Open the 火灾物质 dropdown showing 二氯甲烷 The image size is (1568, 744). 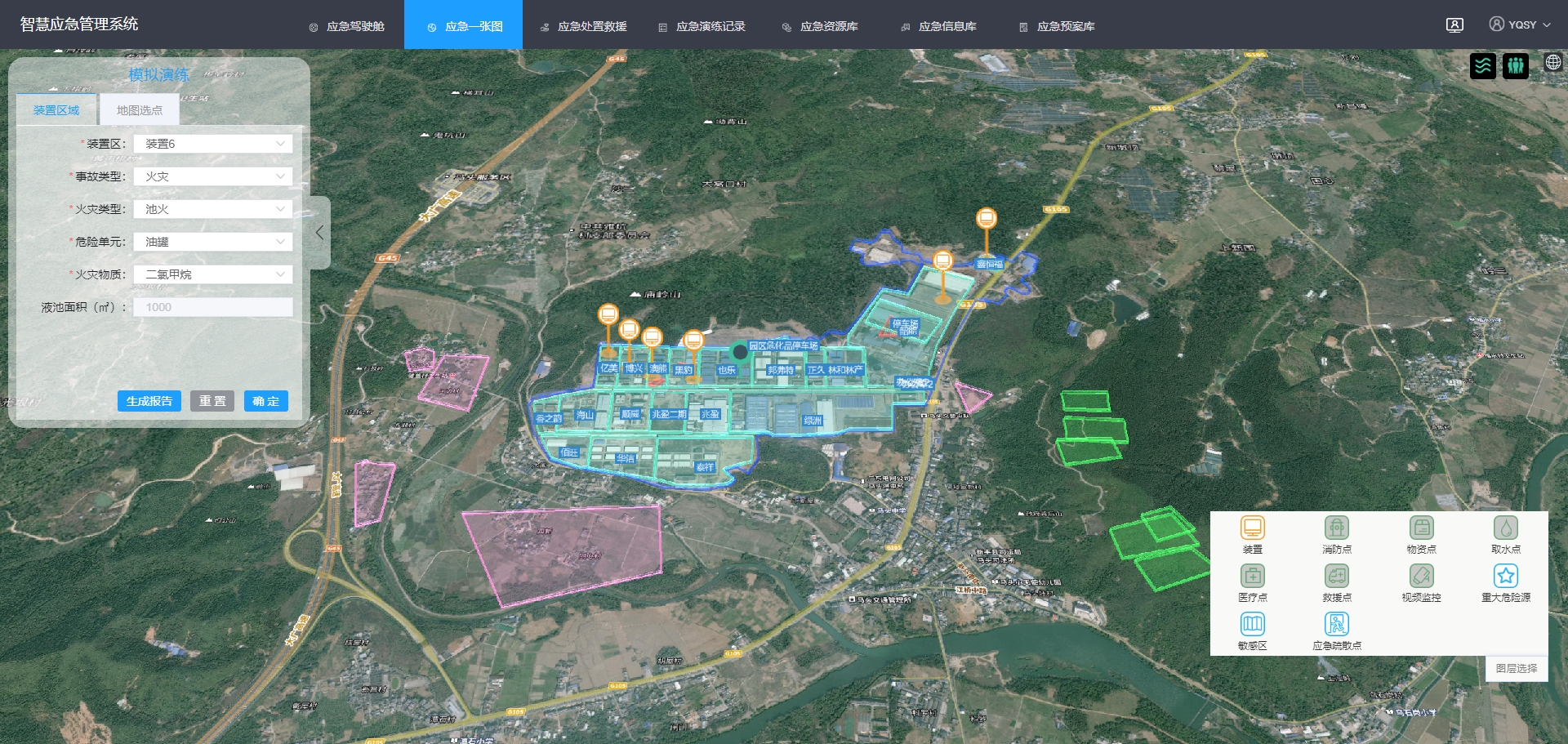(213, 274)
